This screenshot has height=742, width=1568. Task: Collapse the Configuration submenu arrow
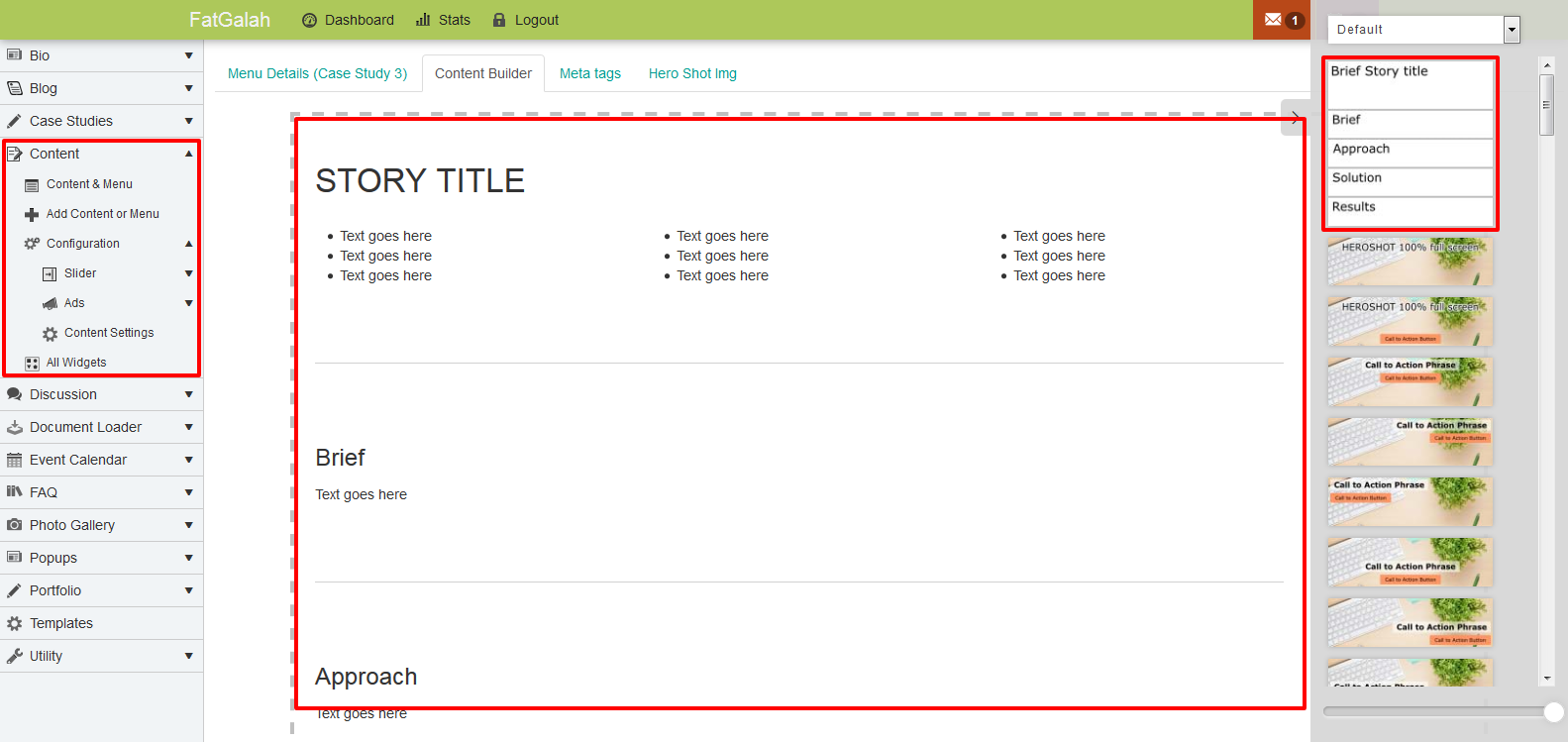(188, 244)
